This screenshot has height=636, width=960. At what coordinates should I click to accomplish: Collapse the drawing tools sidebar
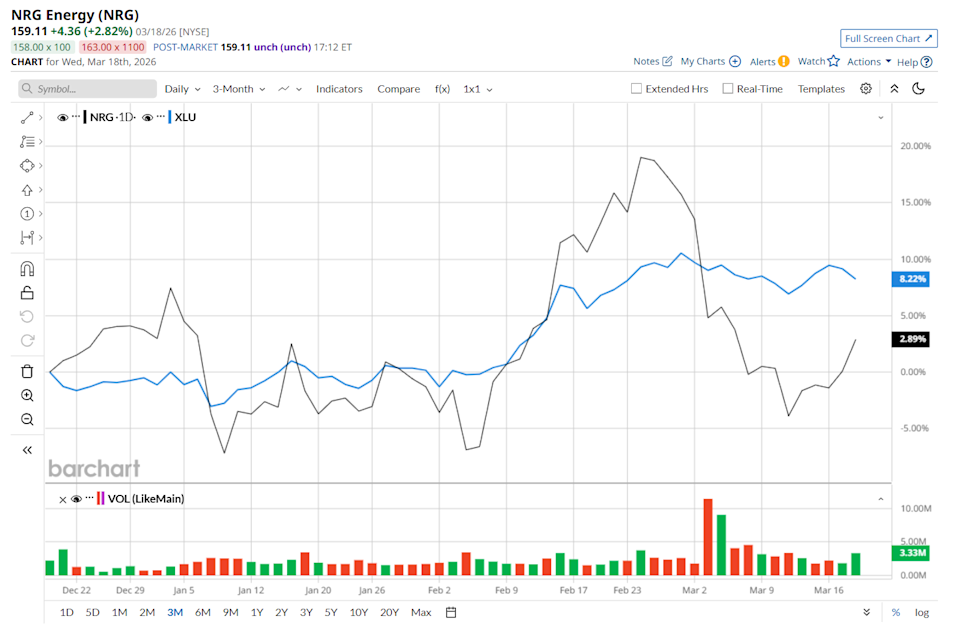click(x=26, y=449)
